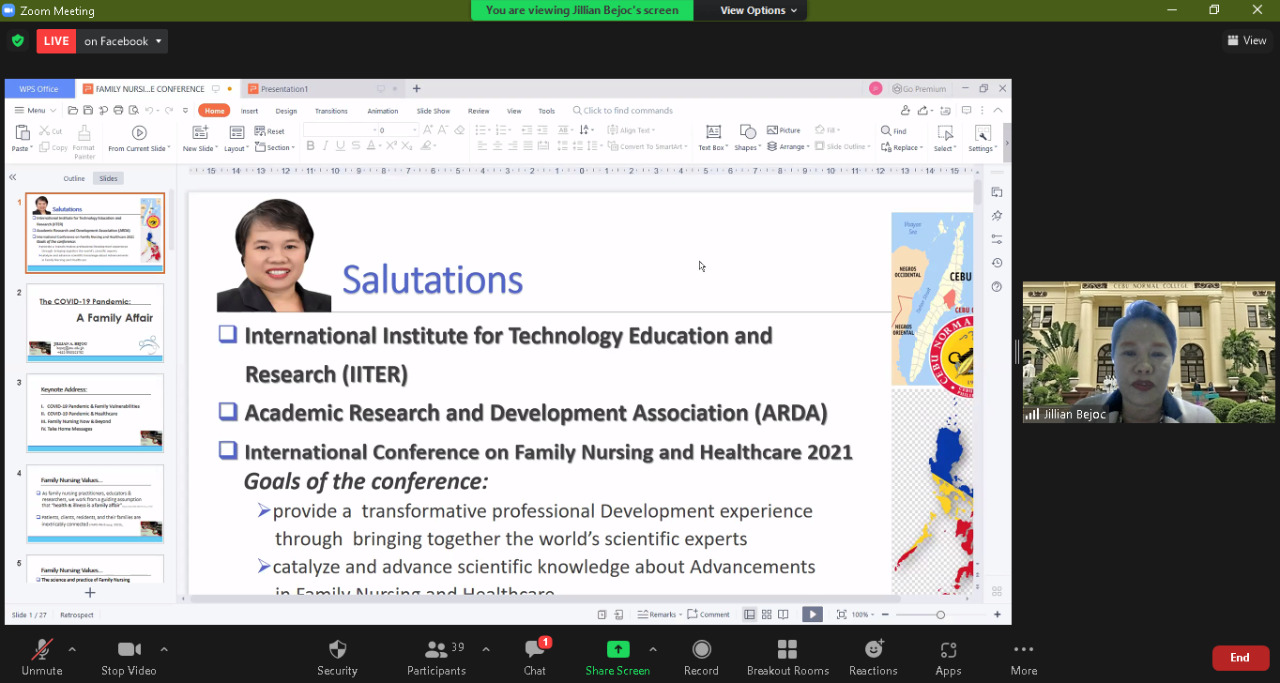Expand Share Screen options arrow

tap(653, 649)
